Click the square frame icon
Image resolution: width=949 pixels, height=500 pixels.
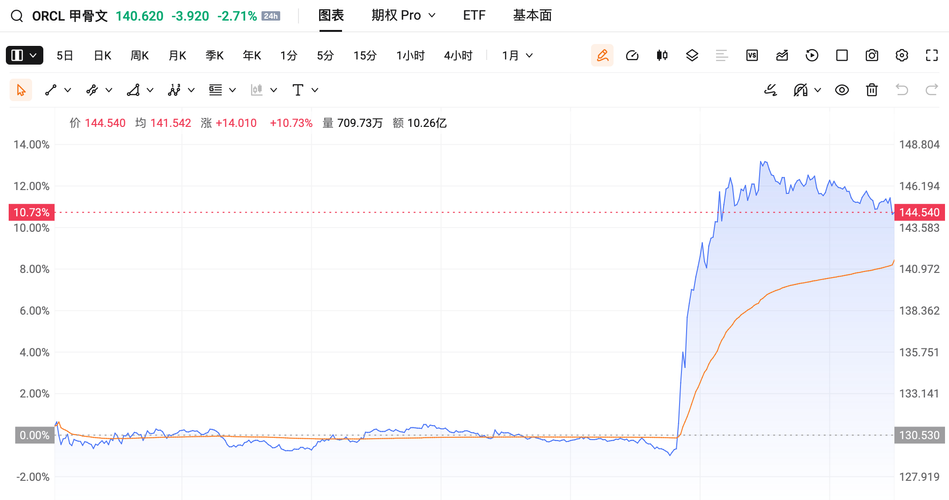point(842,55)
